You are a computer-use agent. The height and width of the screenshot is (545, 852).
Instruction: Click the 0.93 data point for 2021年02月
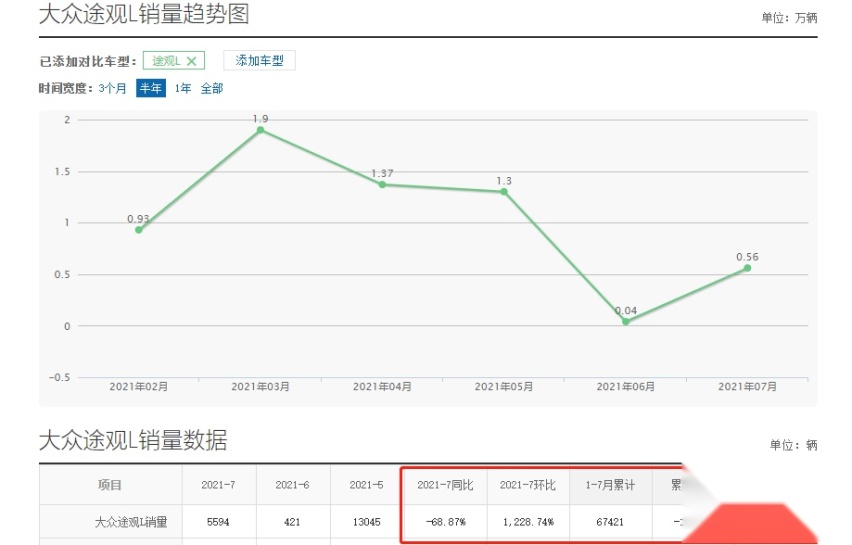[x=139, y=230]
